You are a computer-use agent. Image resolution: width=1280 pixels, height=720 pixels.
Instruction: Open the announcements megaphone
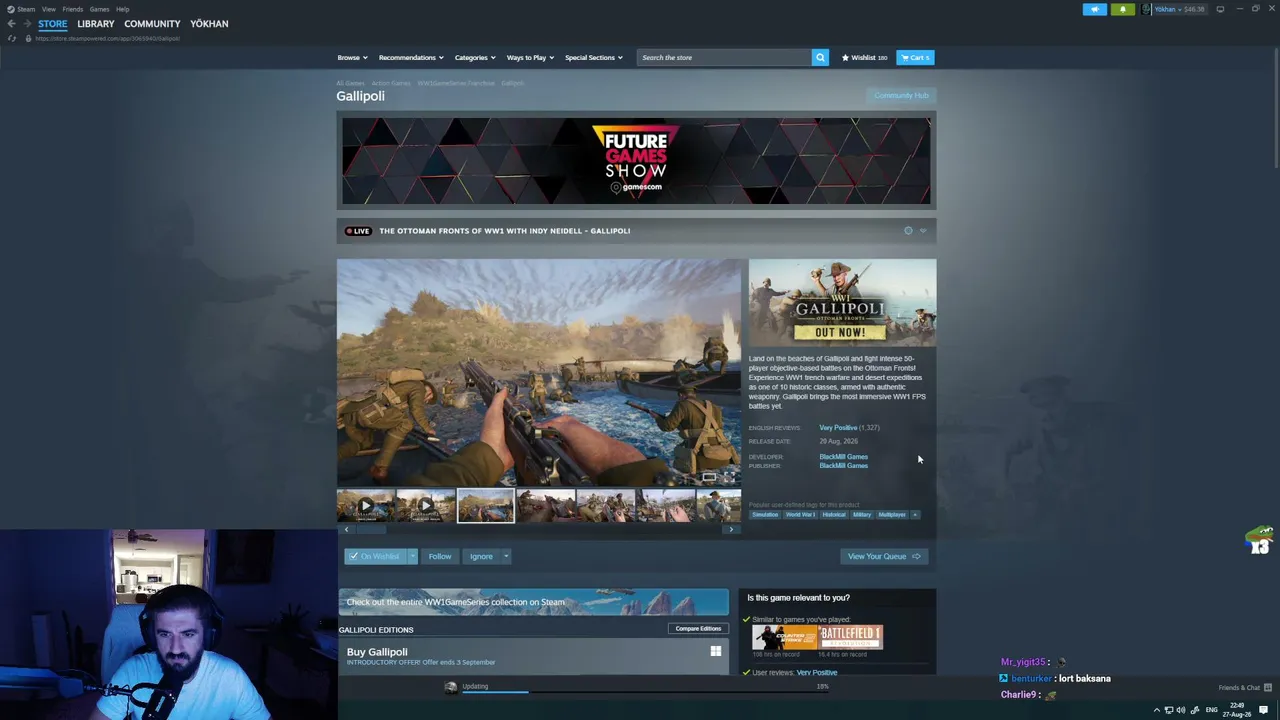(1095, 10)
